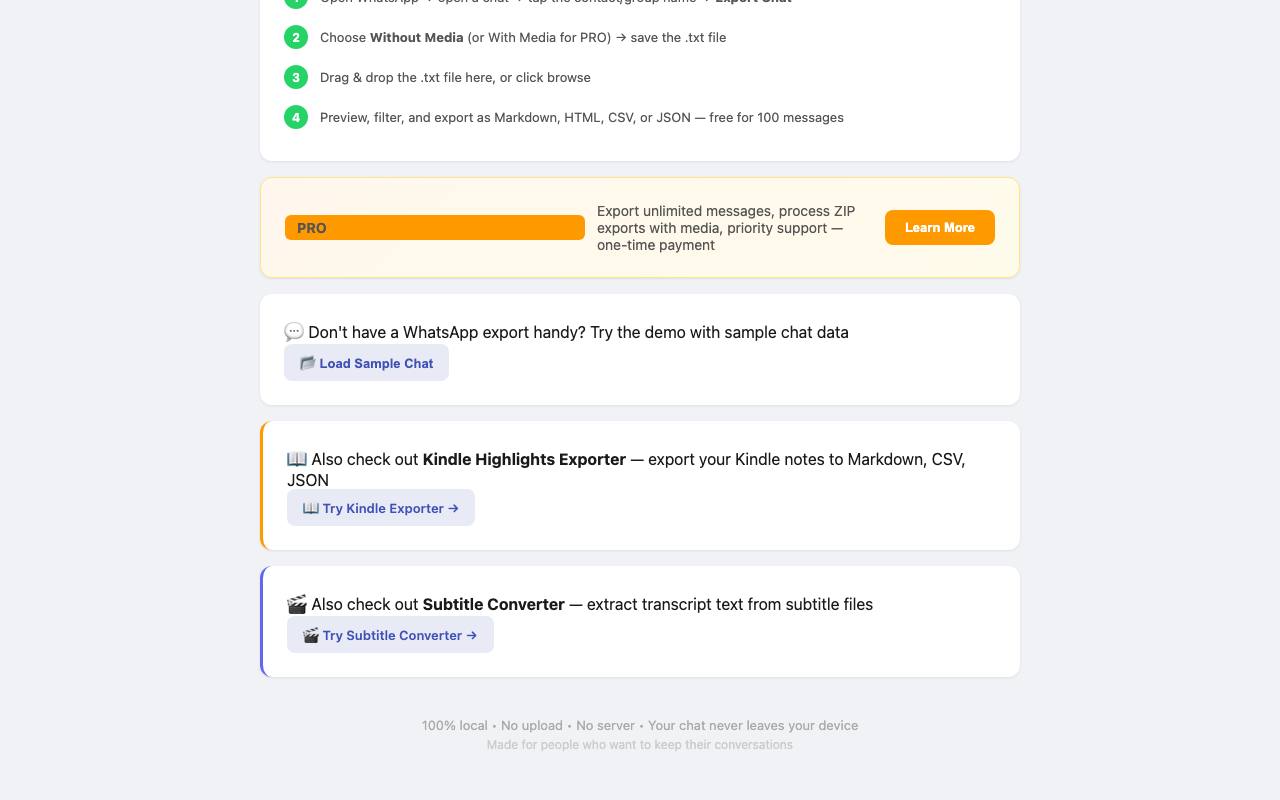Click the Kindle Highlights Exporter bold text

[x=524, y=459]
